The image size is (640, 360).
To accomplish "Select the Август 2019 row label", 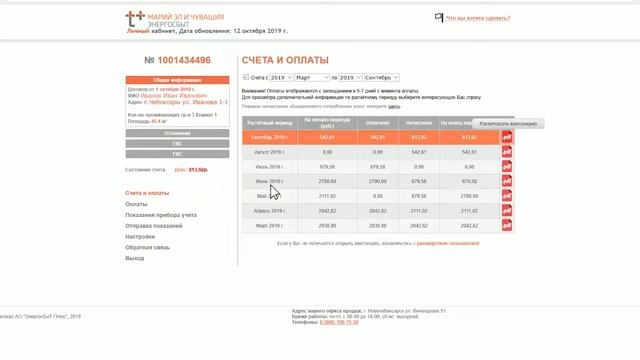I will [x=269, y=152].
